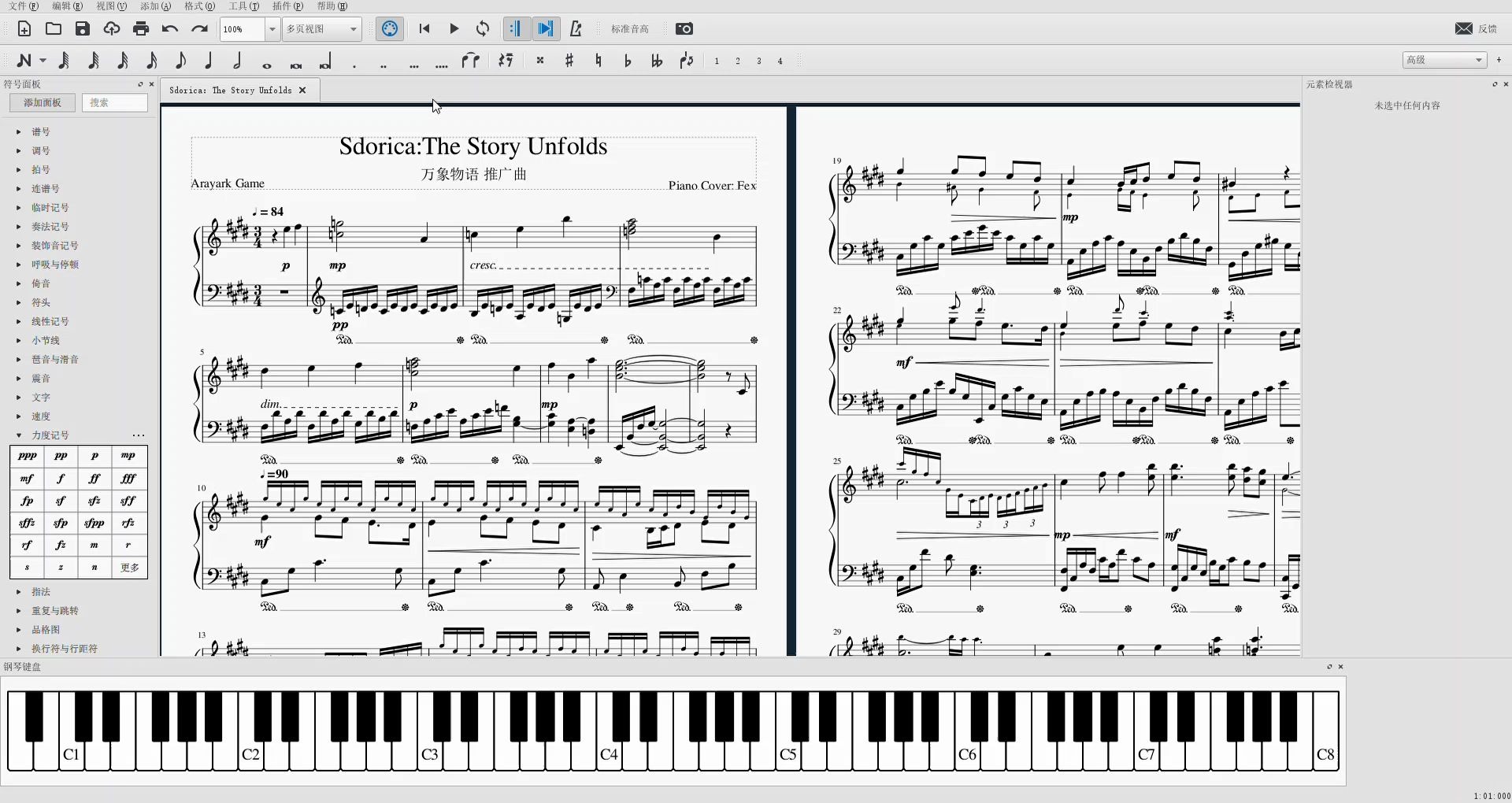
Task: Open the 文件 menu
Action: click(24, 6)
